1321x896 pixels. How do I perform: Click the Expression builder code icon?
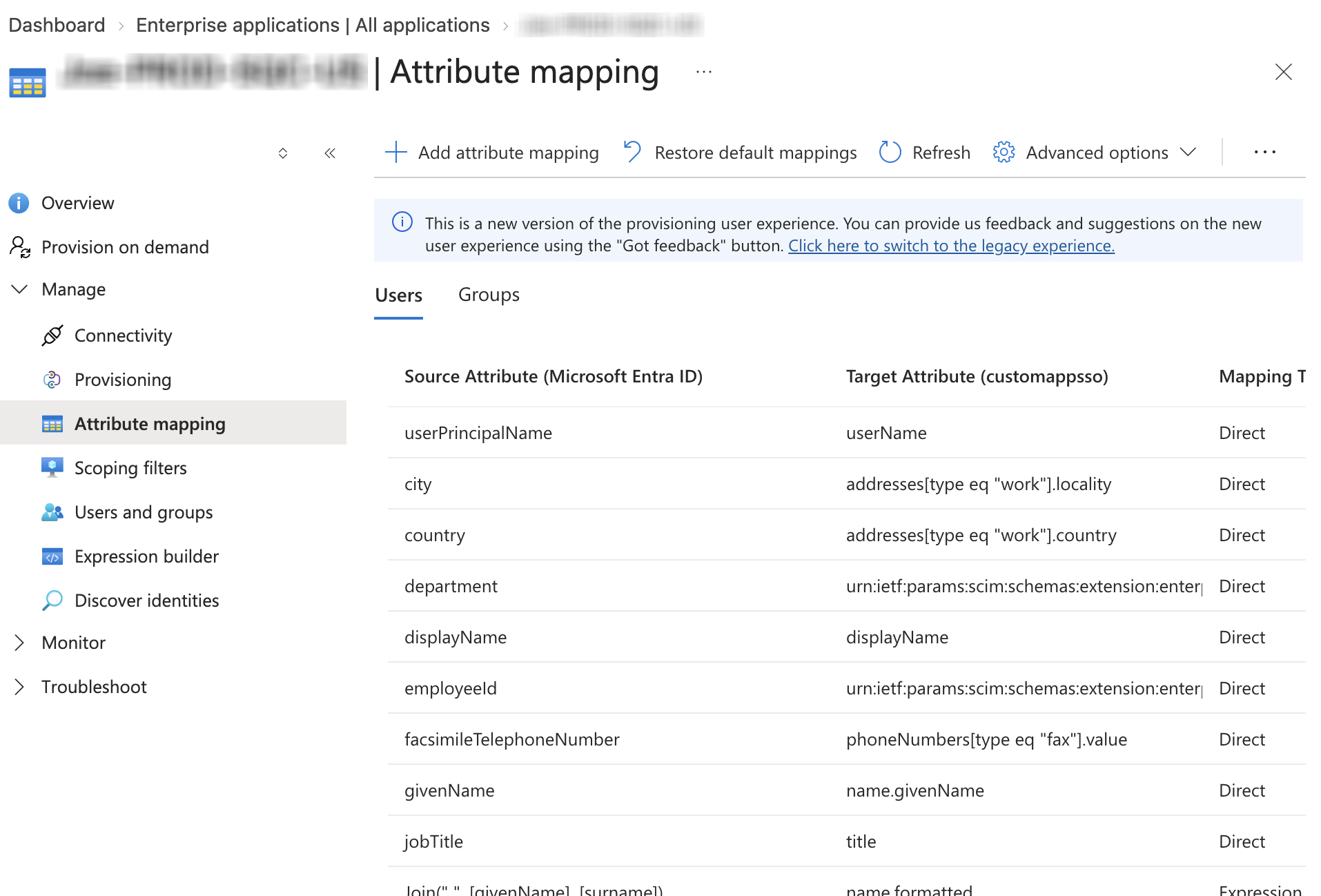[52, 556]
